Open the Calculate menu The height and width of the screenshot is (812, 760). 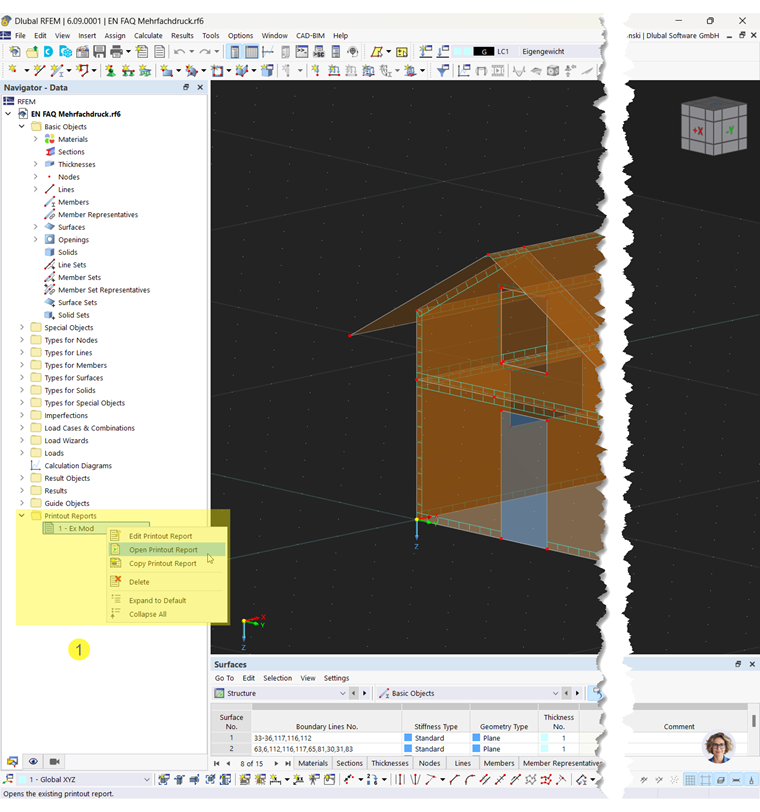pyautogui.click(x=148, y=36)
